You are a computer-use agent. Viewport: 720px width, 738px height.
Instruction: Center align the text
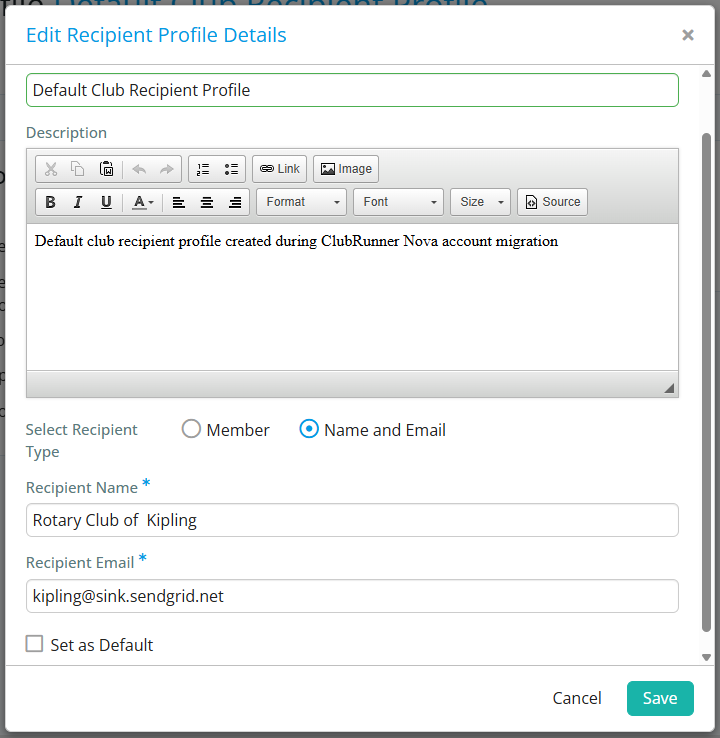207,202
